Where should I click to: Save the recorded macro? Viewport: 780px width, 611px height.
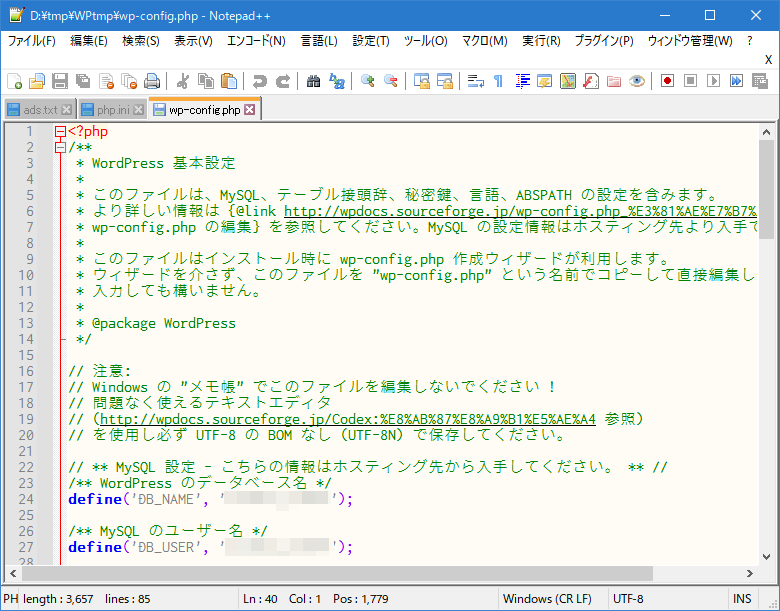[760, 81]
